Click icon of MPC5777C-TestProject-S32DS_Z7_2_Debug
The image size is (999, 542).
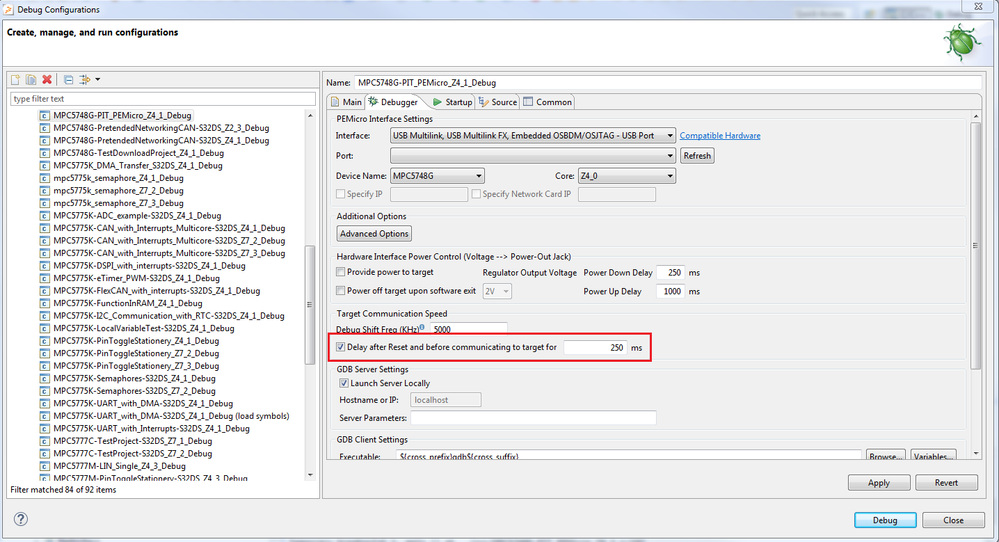(44, 453)
